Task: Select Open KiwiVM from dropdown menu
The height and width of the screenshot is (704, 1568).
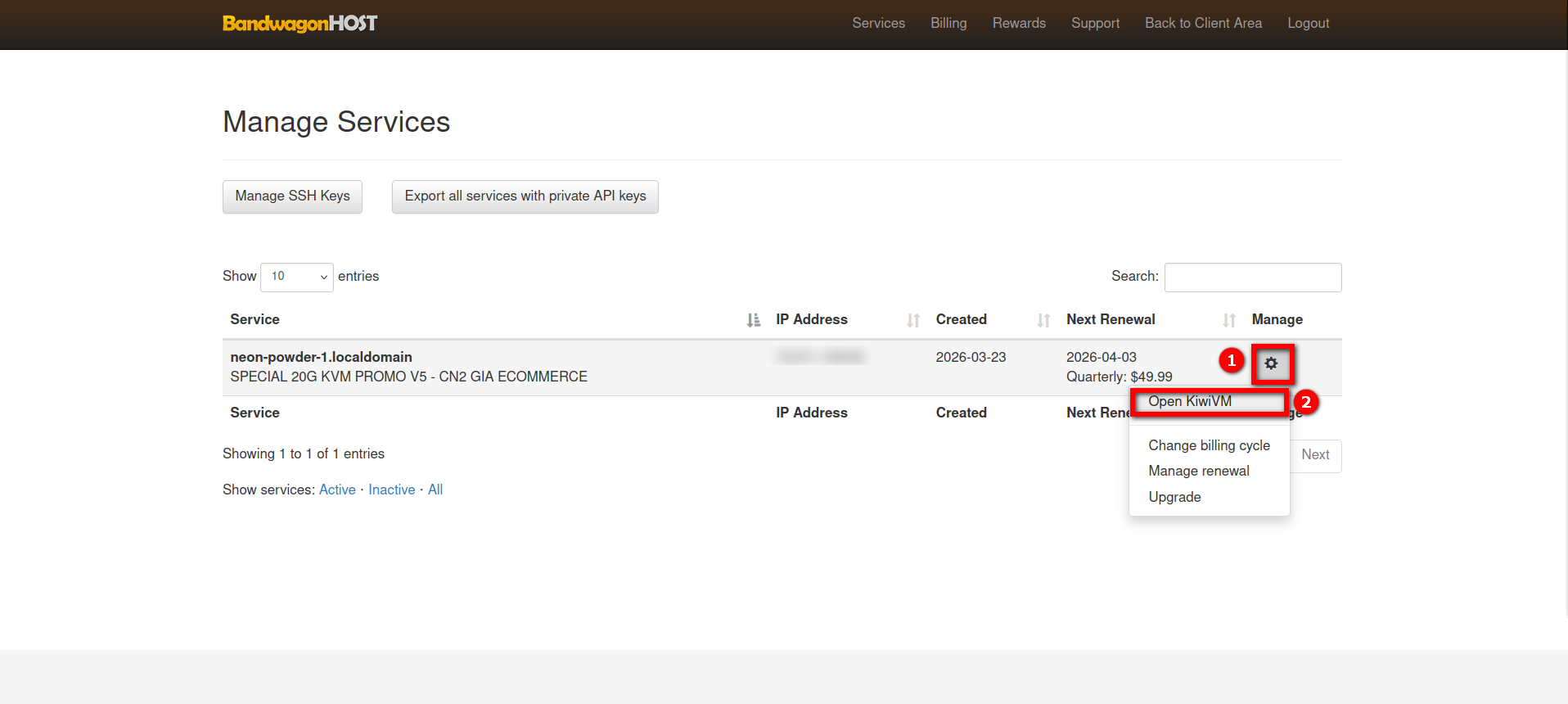Action: [1189, 401]
